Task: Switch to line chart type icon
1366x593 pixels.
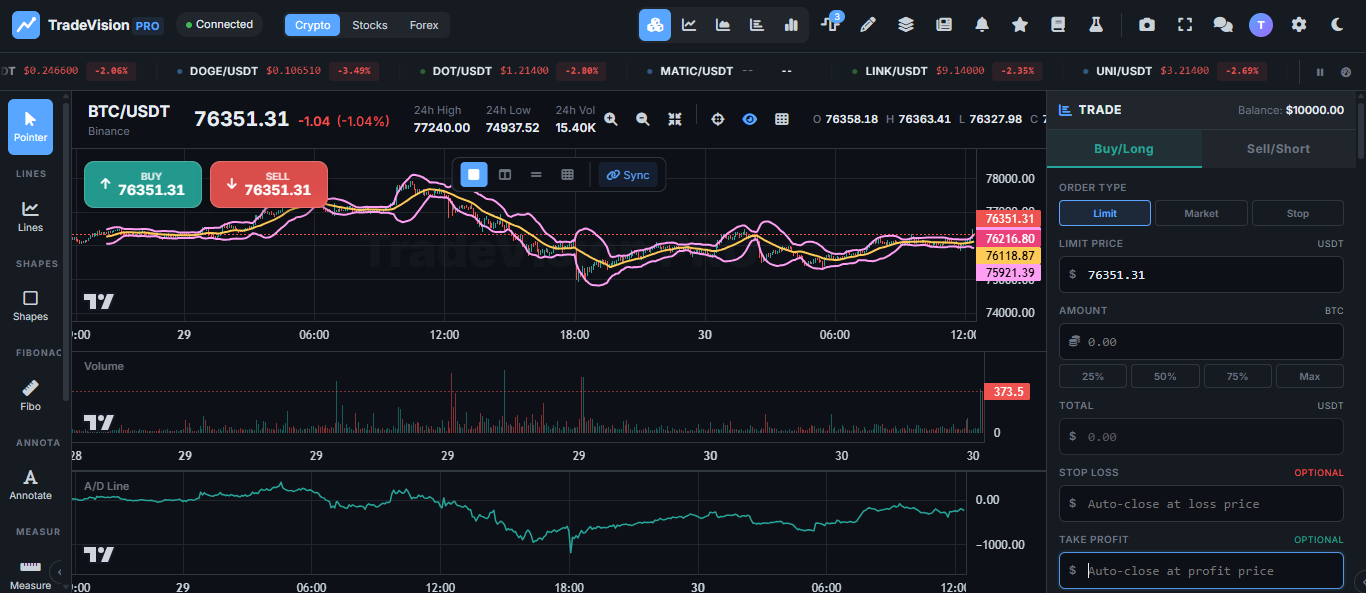Action: (x=689, y=25)
